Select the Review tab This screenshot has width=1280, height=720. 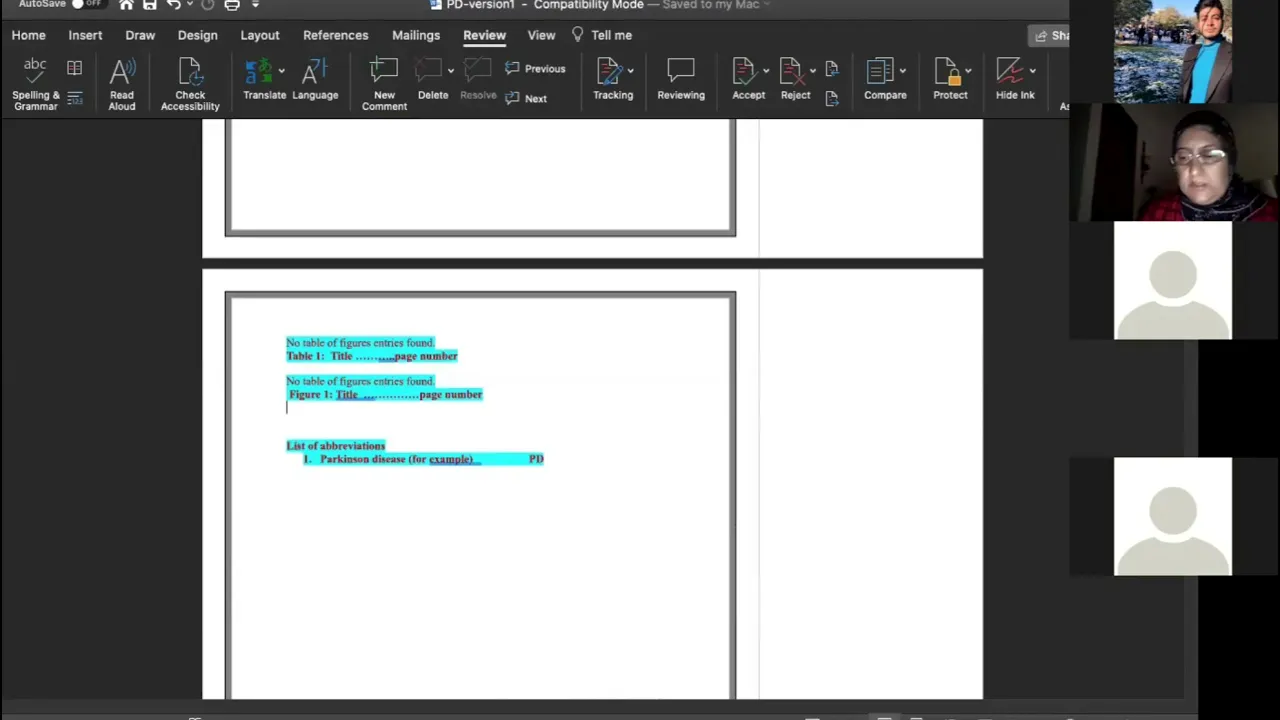pyautogui.click(x=484, y=35)
